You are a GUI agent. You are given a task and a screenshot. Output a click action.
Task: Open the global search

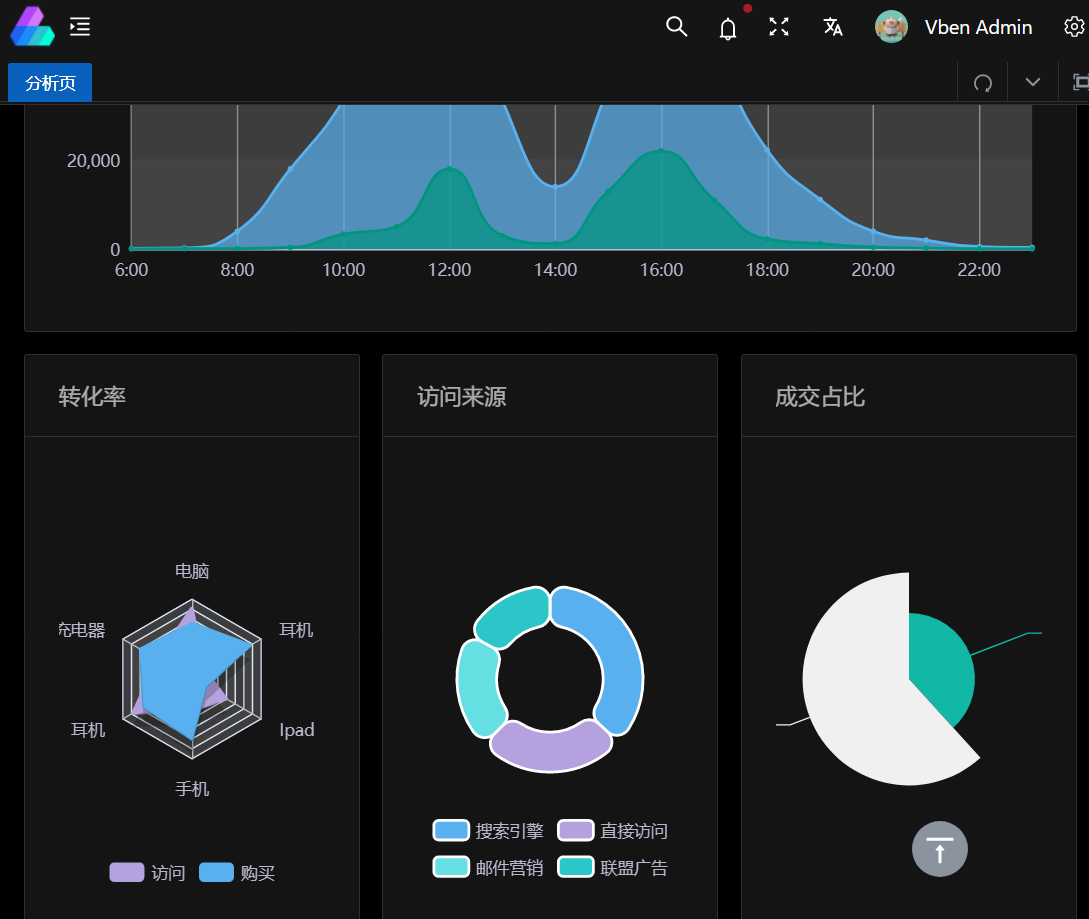(x=676, y=27)
